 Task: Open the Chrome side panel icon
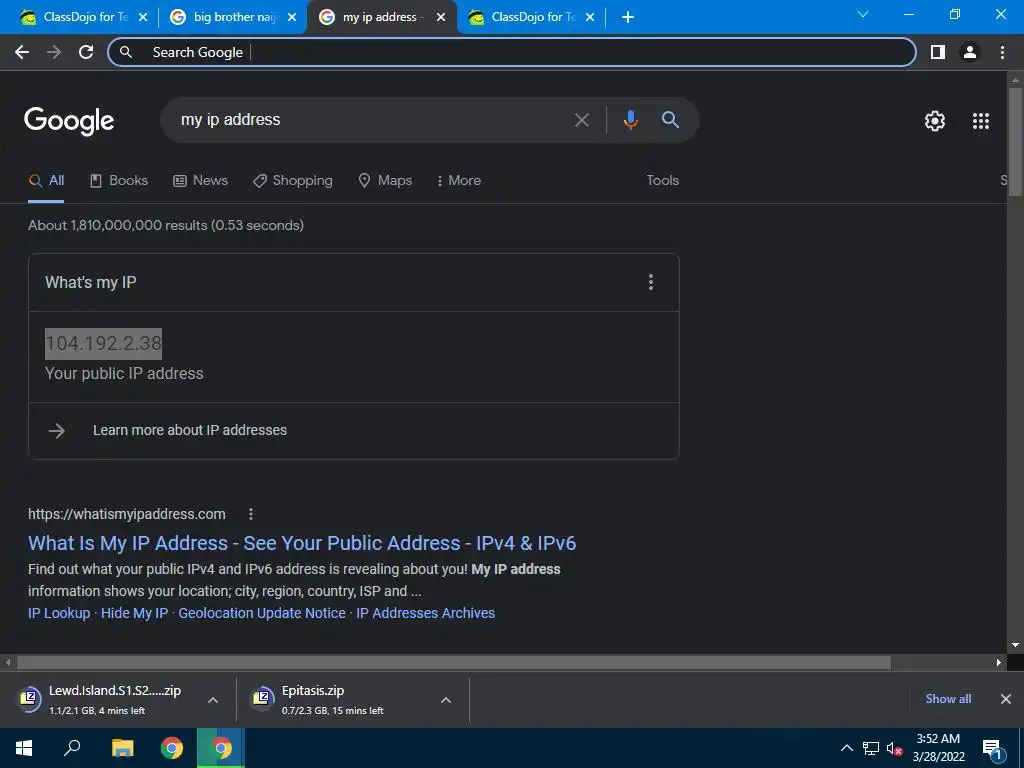point(938,52)
